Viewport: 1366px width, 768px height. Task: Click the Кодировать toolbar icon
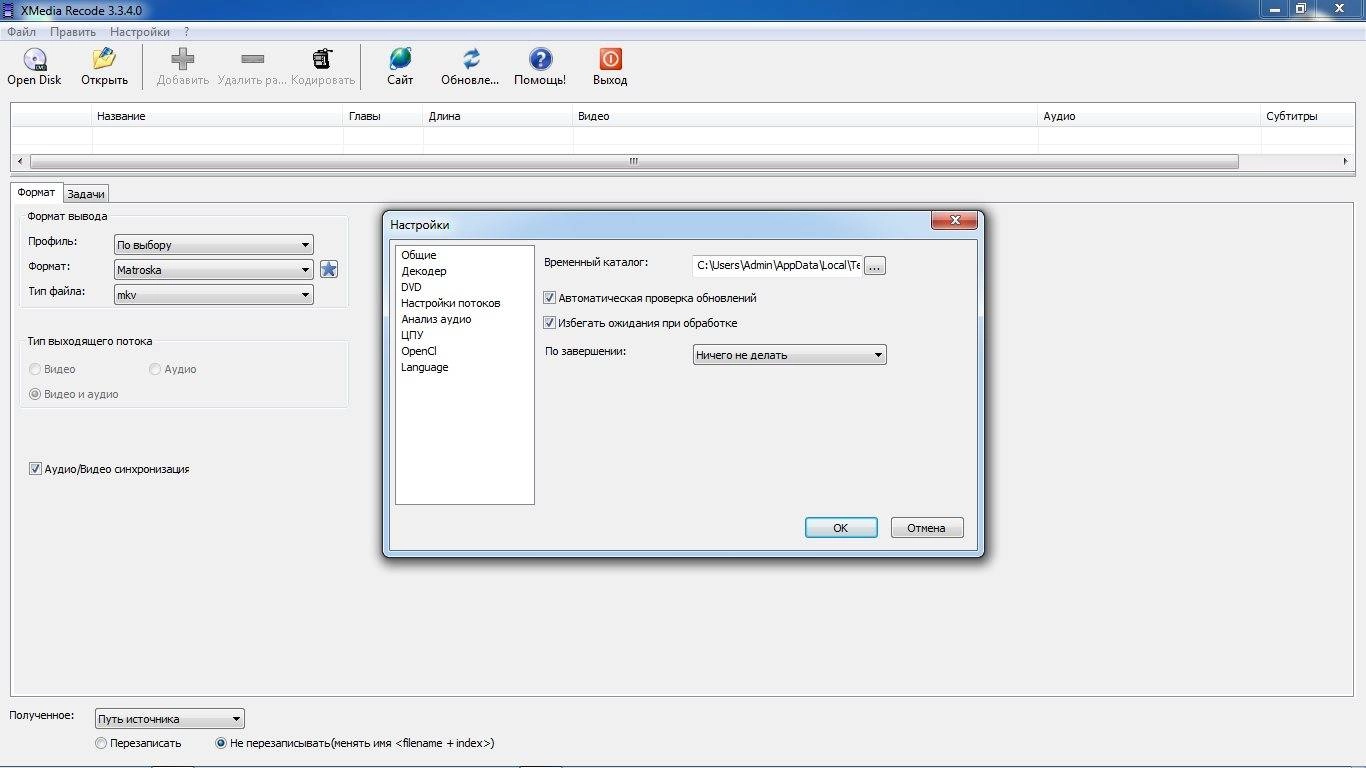click(x=322, y=59)
